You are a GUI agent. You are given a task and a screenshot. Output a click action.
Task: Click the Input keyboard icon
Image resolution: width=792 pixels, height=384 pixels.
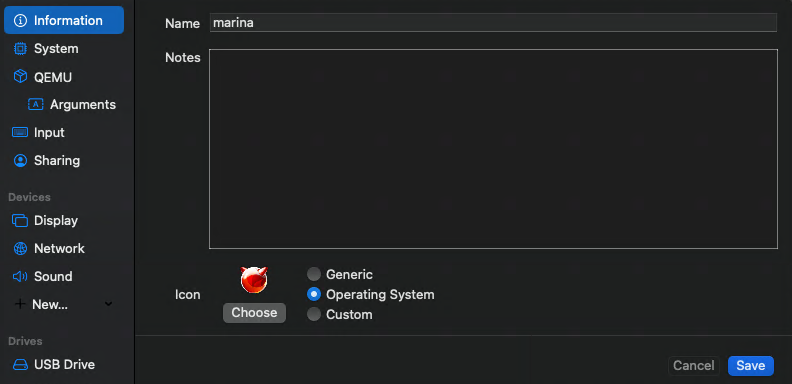(20, 132)
